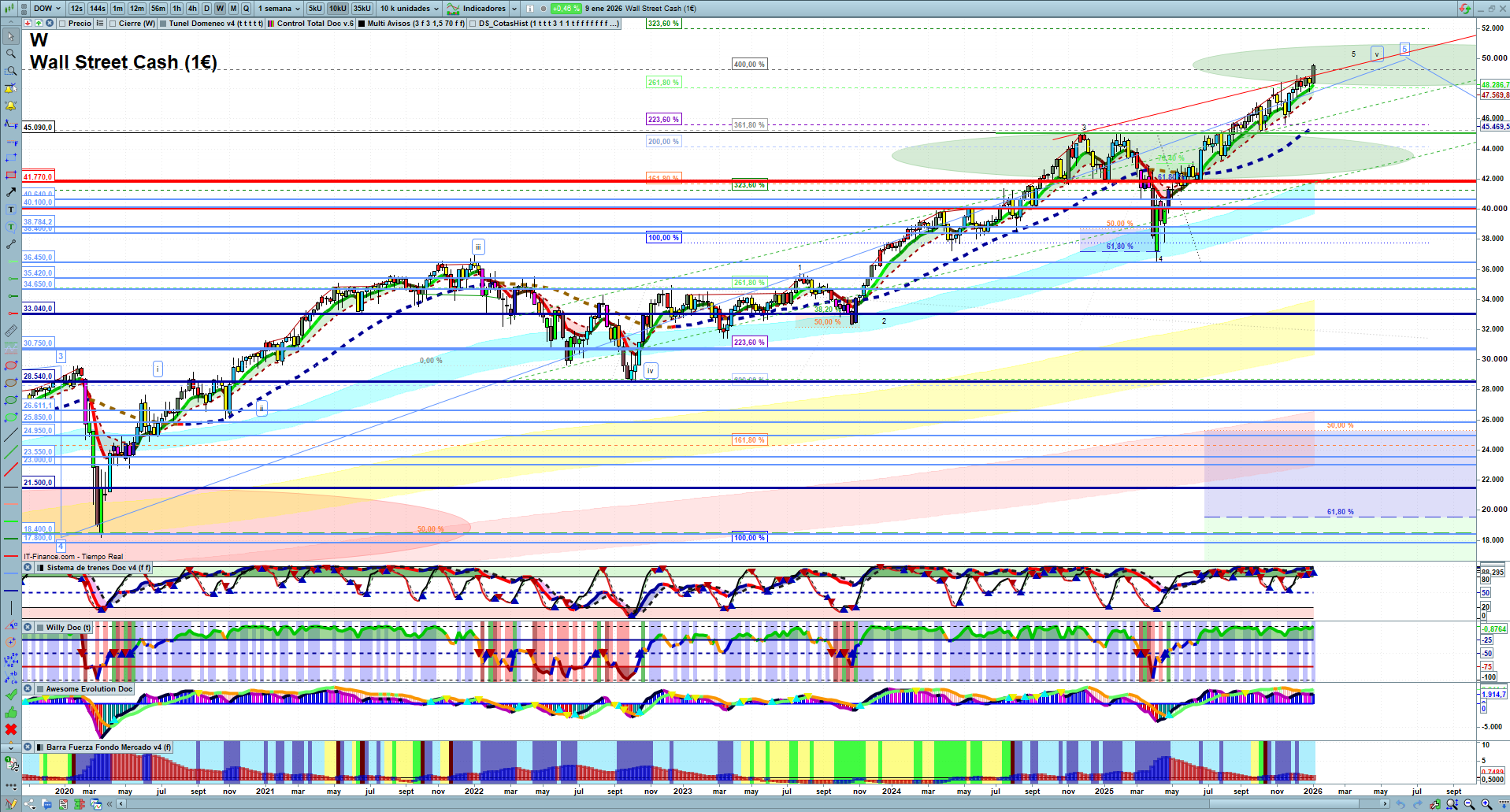
Task: Switch to the 4h timeframe
Action: tap(192, 9)
